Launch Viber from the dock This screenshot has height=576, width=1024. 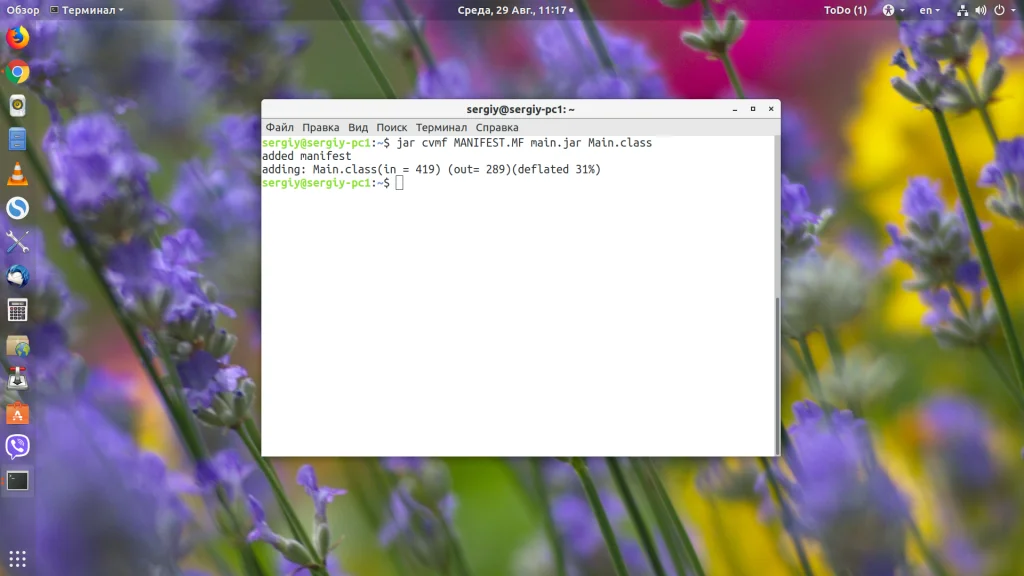18,447
